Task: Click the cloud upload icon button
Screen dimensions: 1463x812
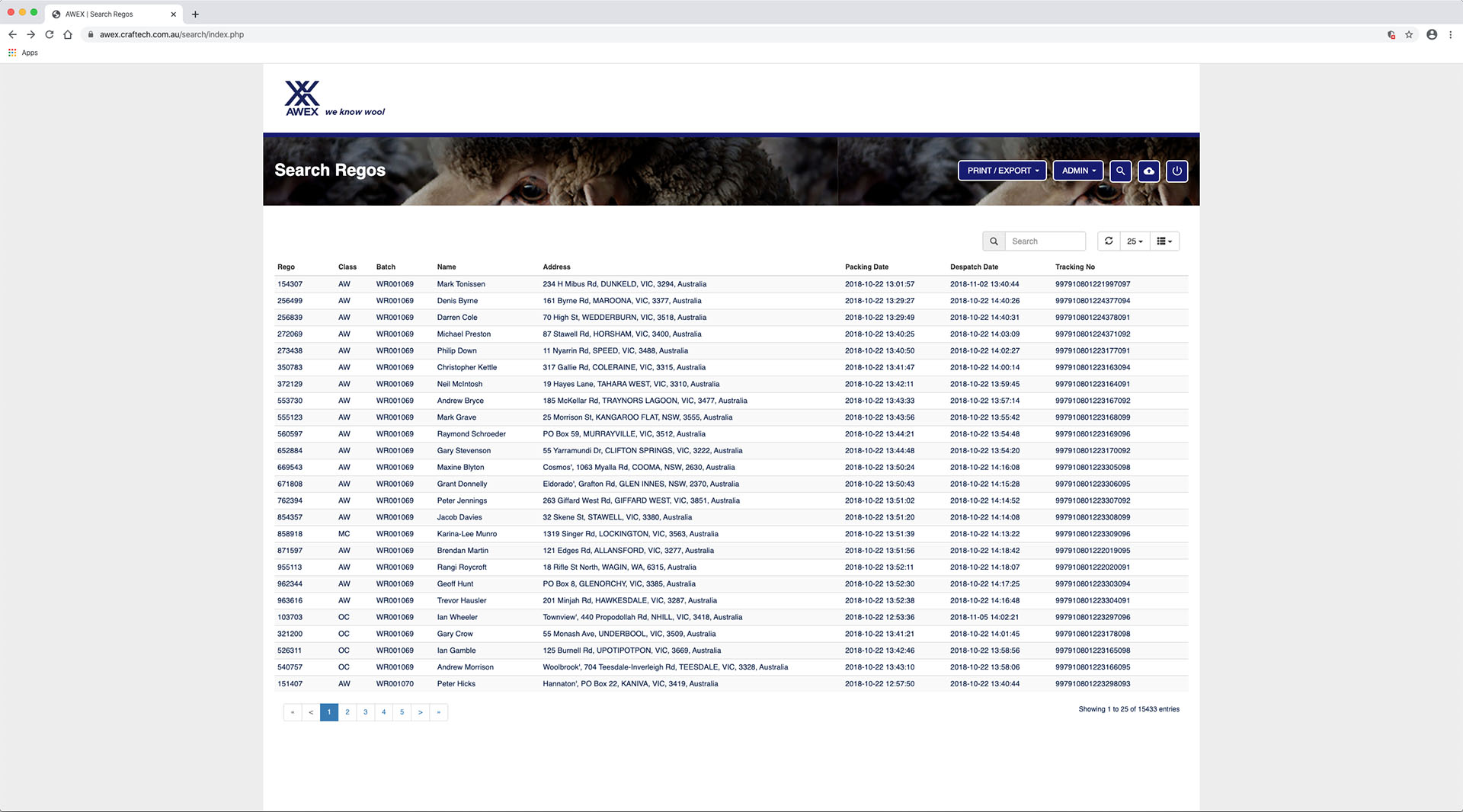Action: point(1148,171)
